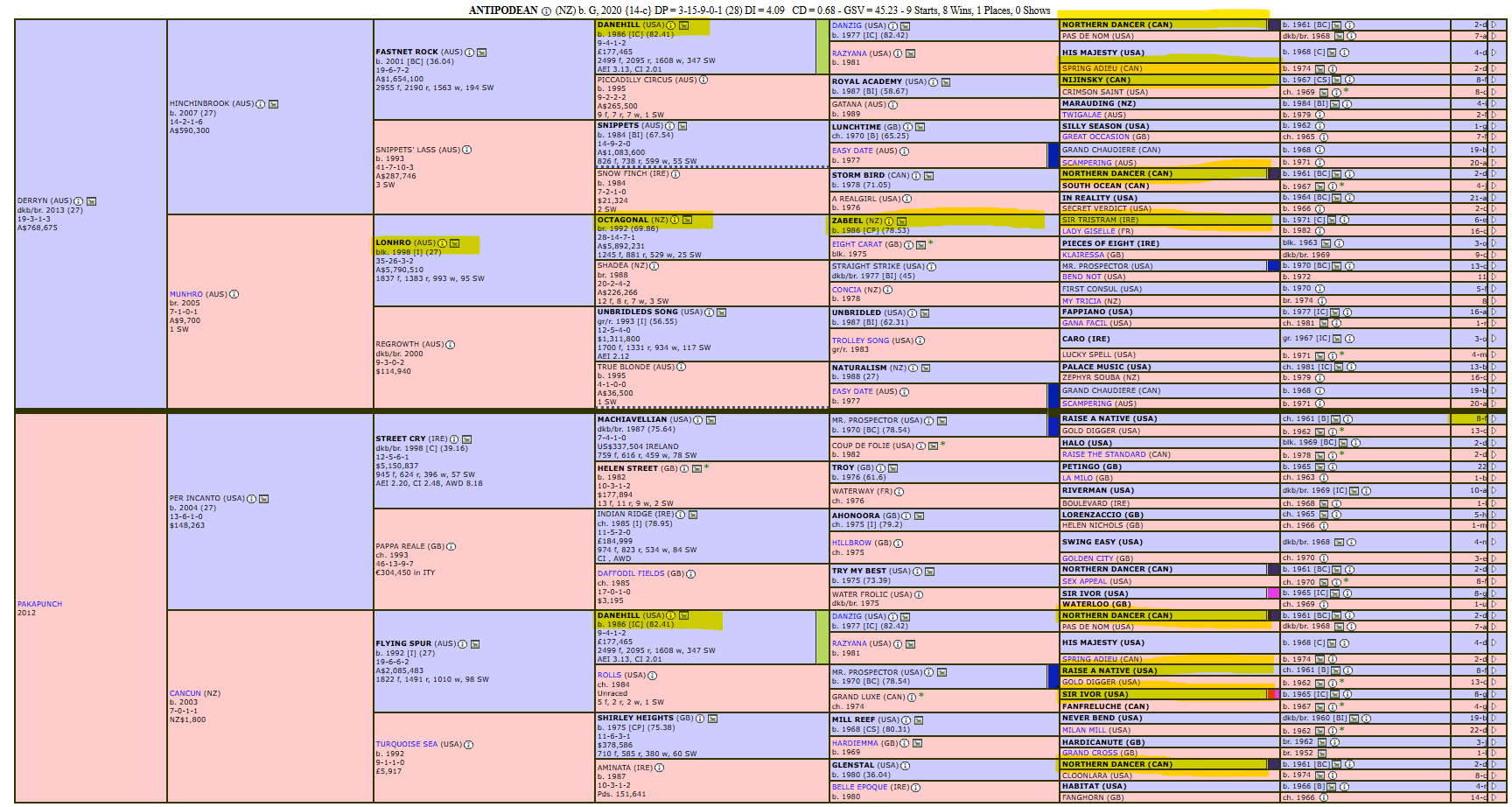Open the info icon next to PICCADILLY CIRCUS
This screenshot has width=1512, height=807.
(704, 81)
